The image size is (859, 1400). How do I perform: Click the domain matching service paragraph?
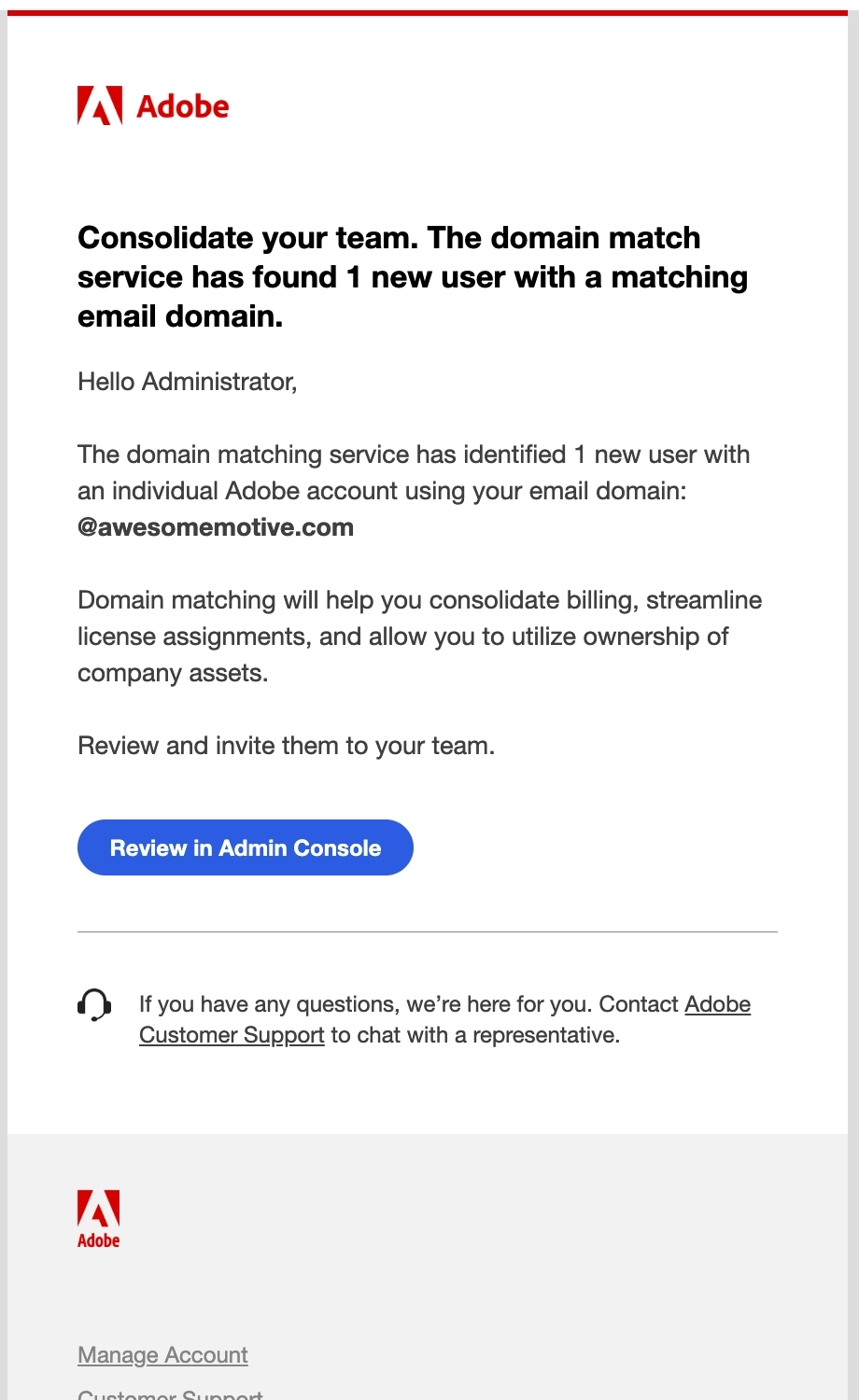pos(414,490)
